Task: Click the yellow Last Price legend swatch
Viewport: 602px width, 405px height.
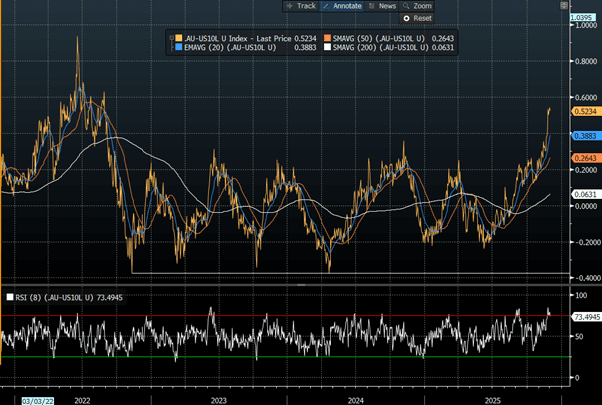Action: tap(175, 37)
